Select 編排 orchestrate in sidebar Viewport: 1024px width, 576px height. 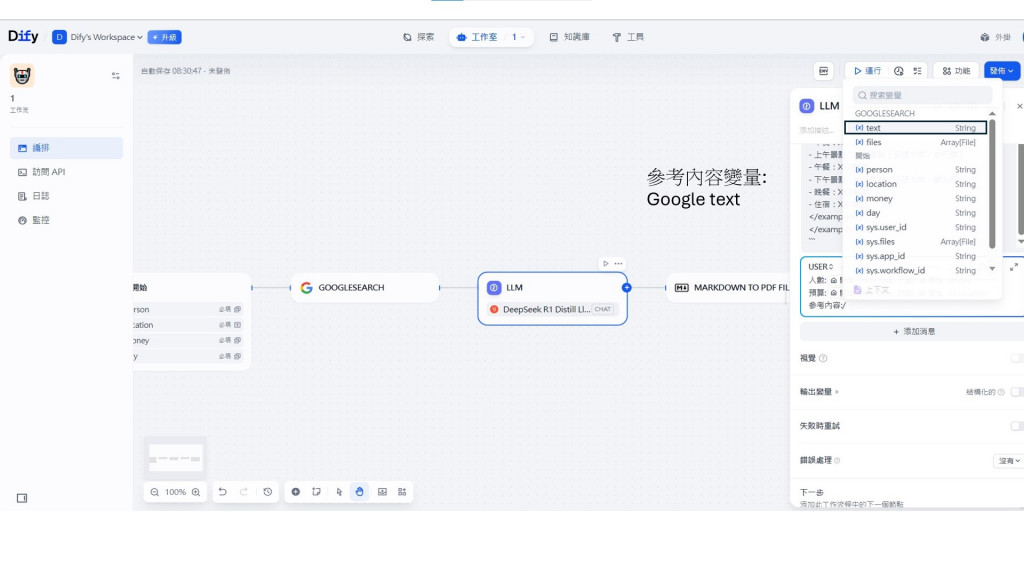pyautogui.click(x=66, y=148)
